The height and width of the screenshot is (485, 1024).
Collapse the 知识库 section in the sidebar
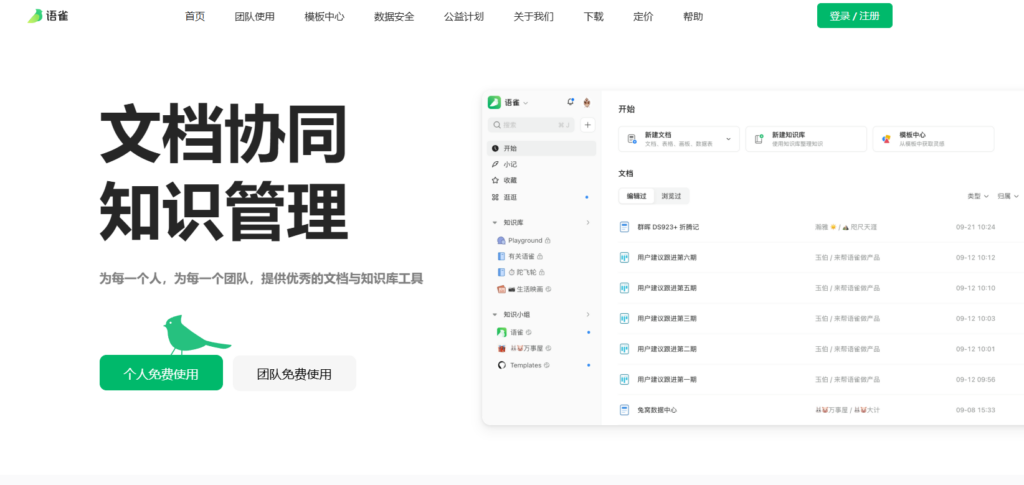[495, 222]
